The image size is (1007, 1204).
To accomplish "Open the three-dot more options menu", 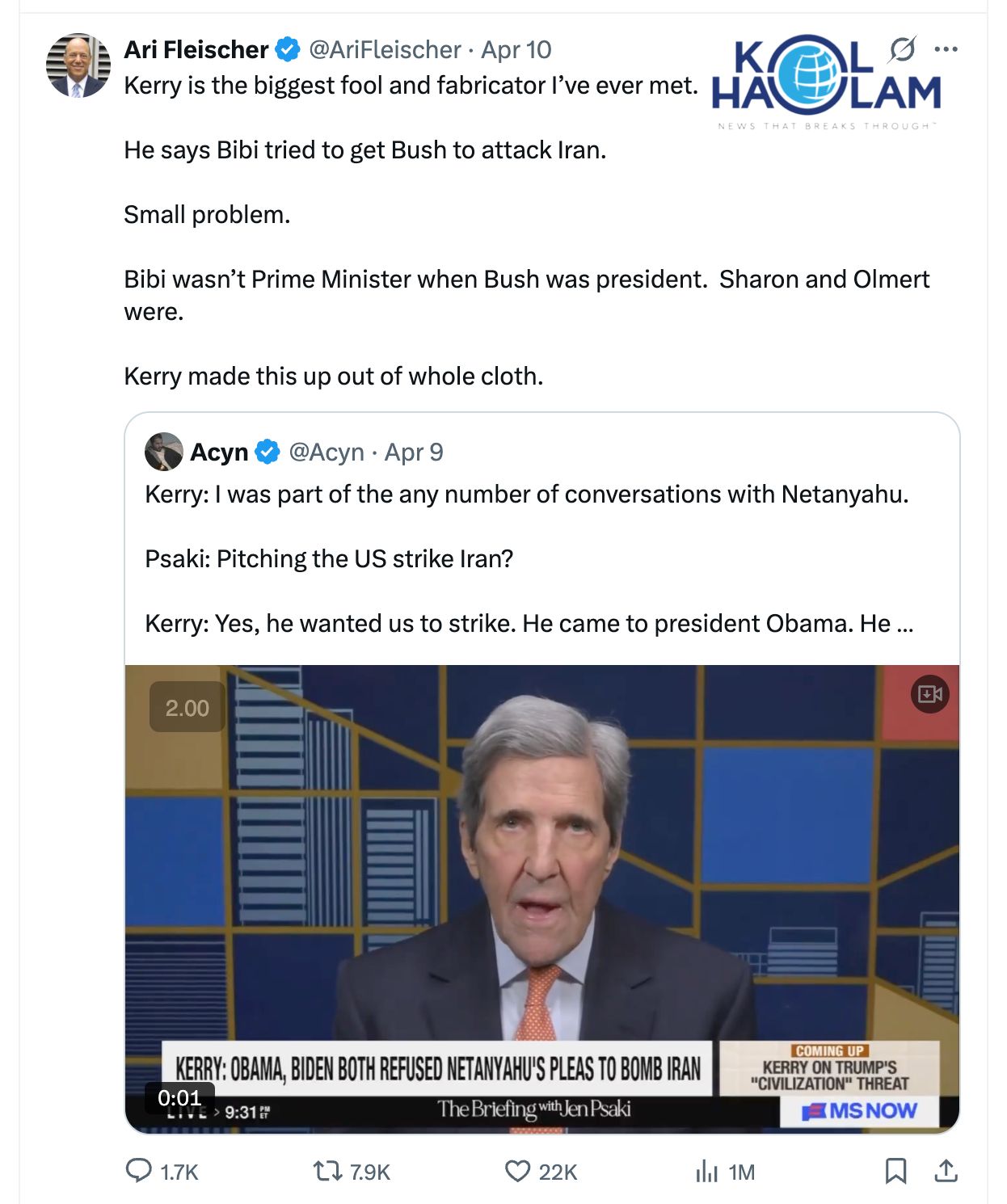I will pos(946,49).
